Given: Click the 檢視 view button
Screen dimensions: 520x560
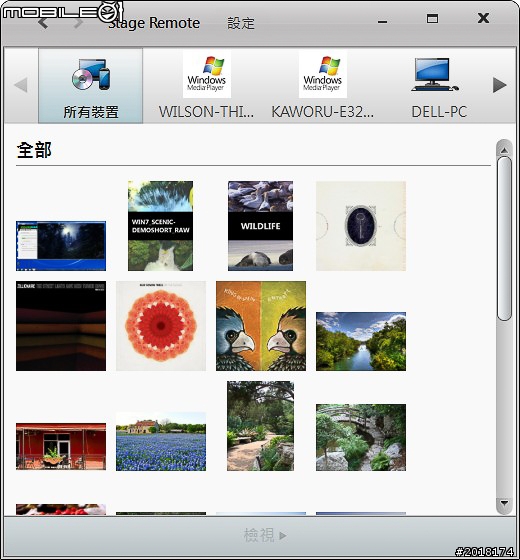Looking at the screenshot, I should tap(265, 535).
